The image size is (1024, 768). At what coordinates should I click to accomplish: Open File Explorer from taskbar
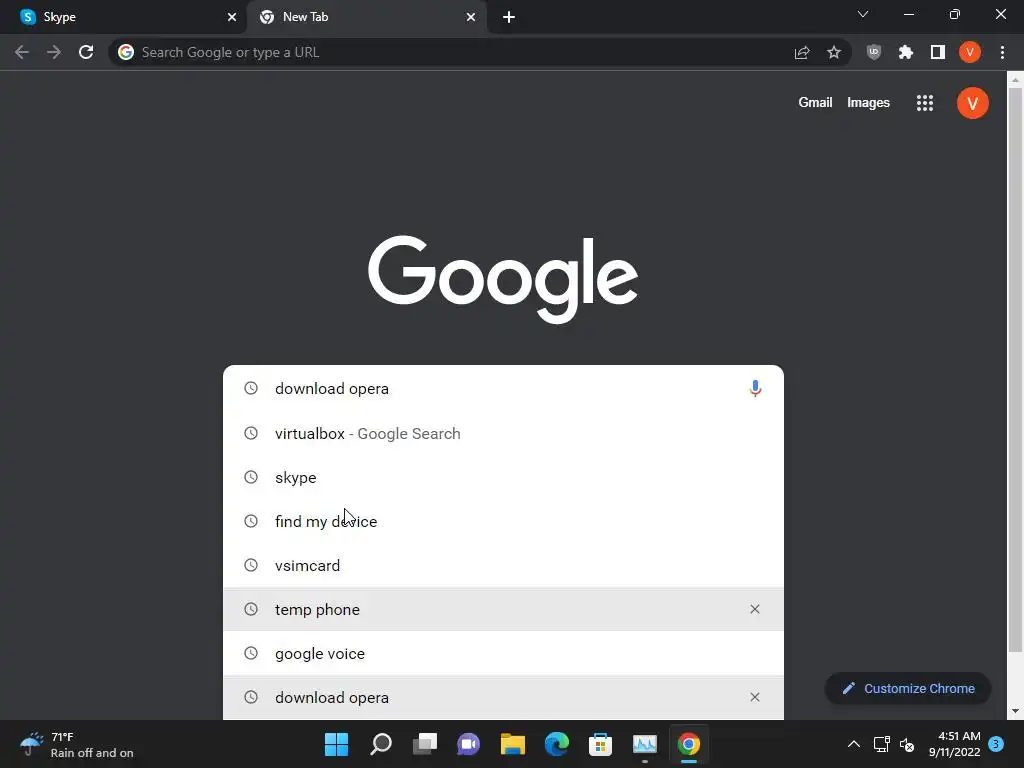(x=513, y=744)
